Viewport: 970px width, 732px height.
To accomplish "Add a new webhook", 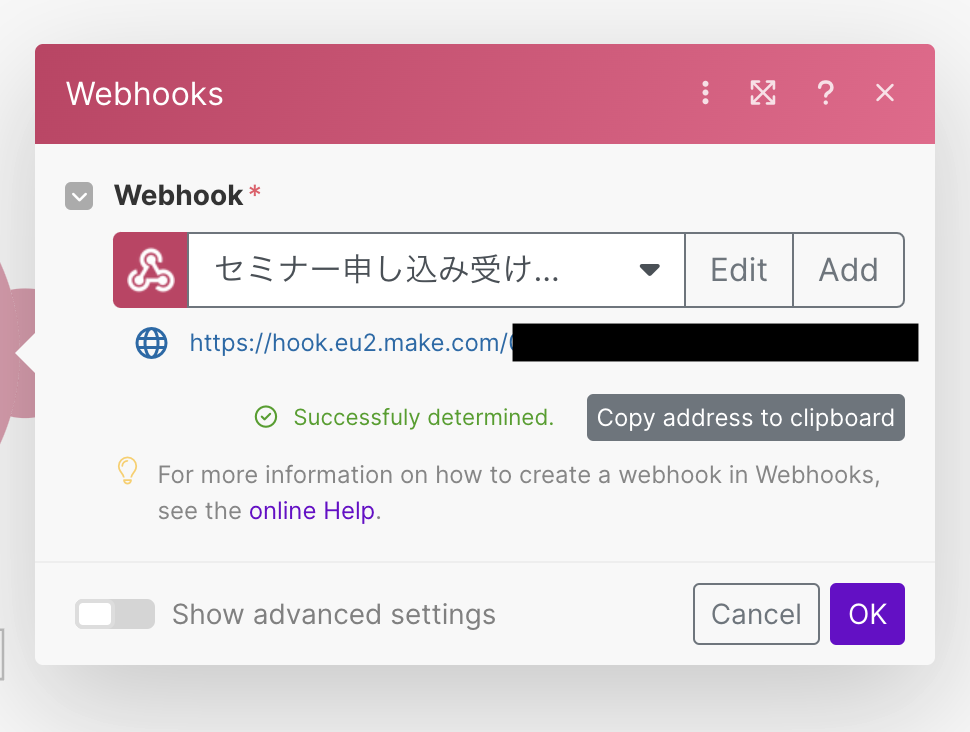I will pyautogui.click(x=849, y=270).
